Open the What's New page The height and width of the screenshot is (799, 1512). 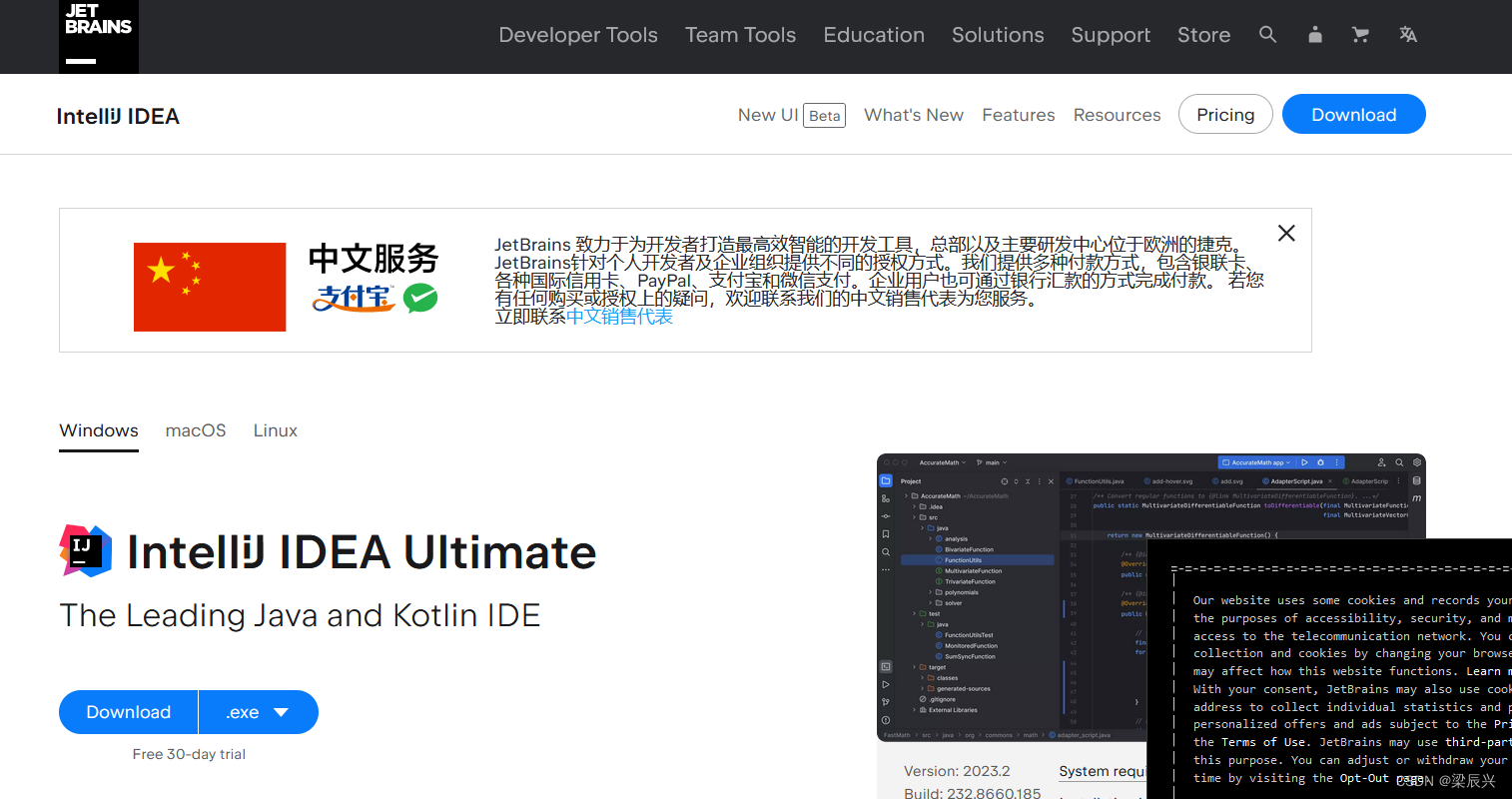tap(914, 115)
